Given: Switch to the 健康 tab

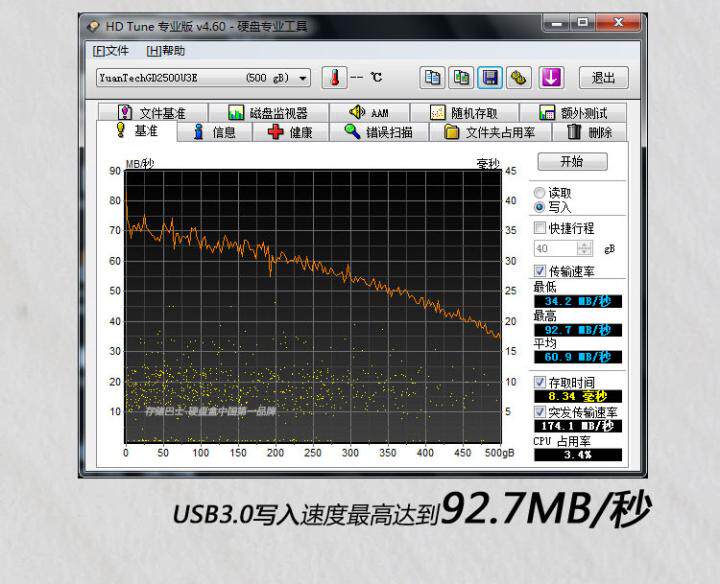Looking at the screenshot, I should point(291,132).
